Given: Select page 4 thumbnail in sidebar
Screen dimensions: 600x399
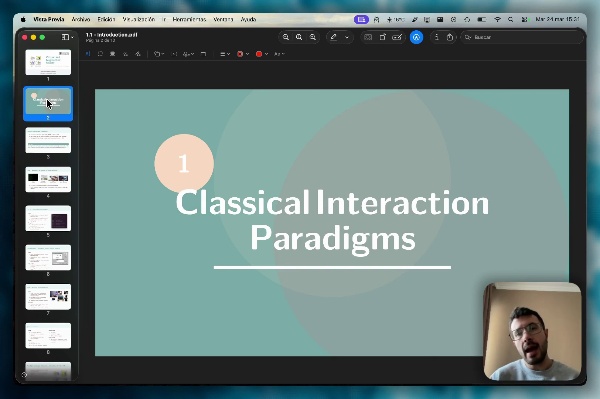Looking at the screenshot, I should coord(48,179).
